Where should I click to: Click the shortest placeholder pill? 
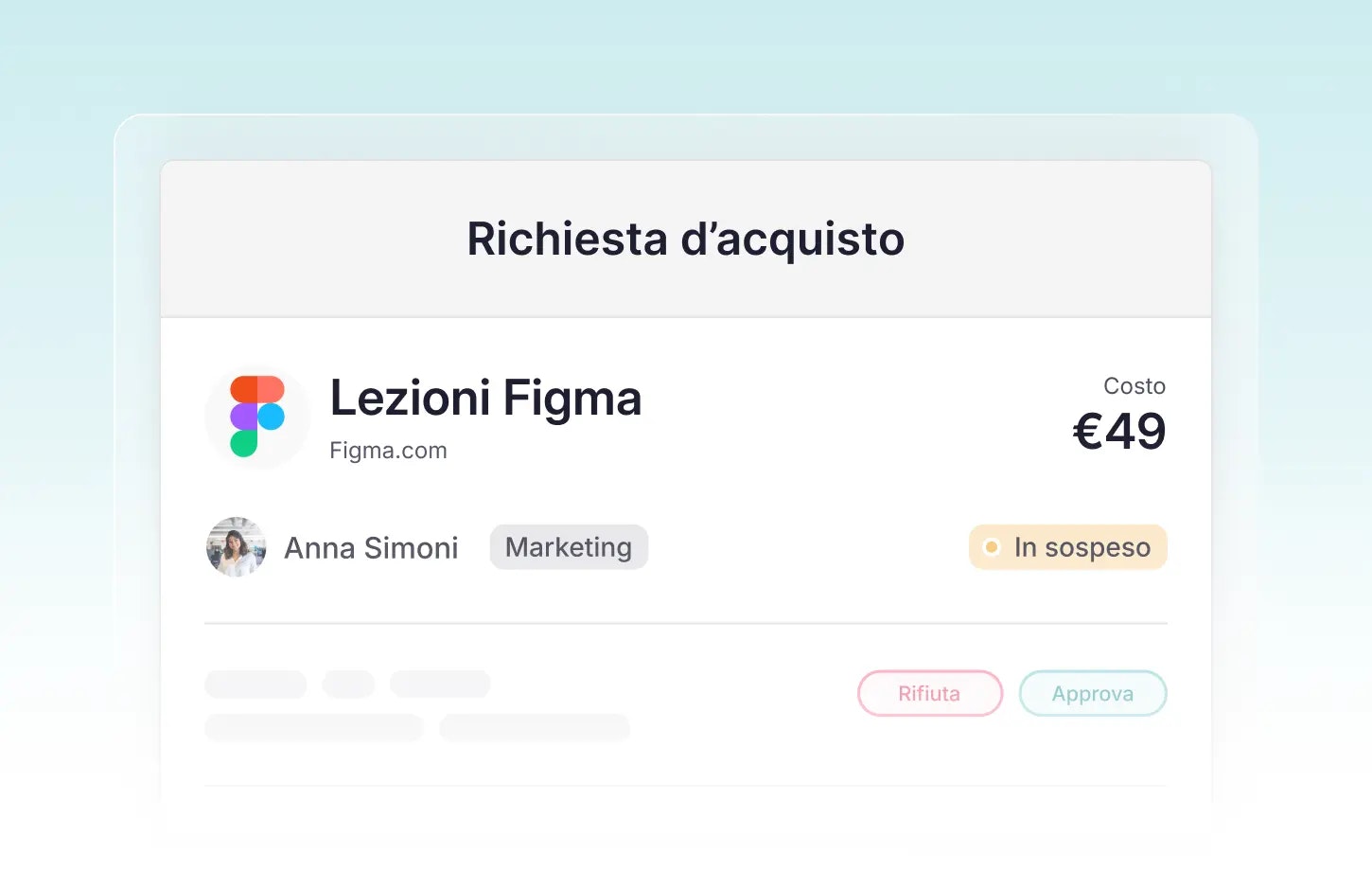(348, 684)
